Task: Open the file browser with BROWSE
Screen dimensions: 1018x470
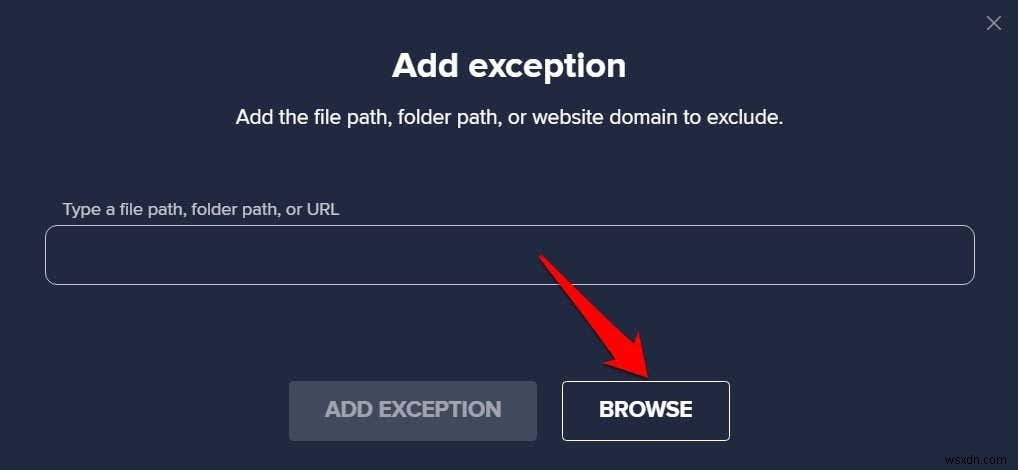Action: pyautogui.click(x=646, y=410)
